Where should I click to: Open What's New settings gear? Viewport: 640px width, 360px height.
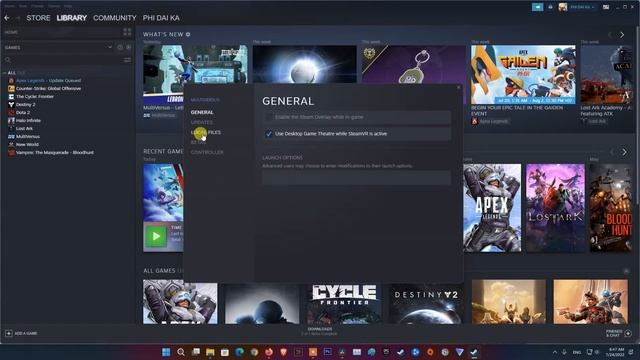[188, 34]
